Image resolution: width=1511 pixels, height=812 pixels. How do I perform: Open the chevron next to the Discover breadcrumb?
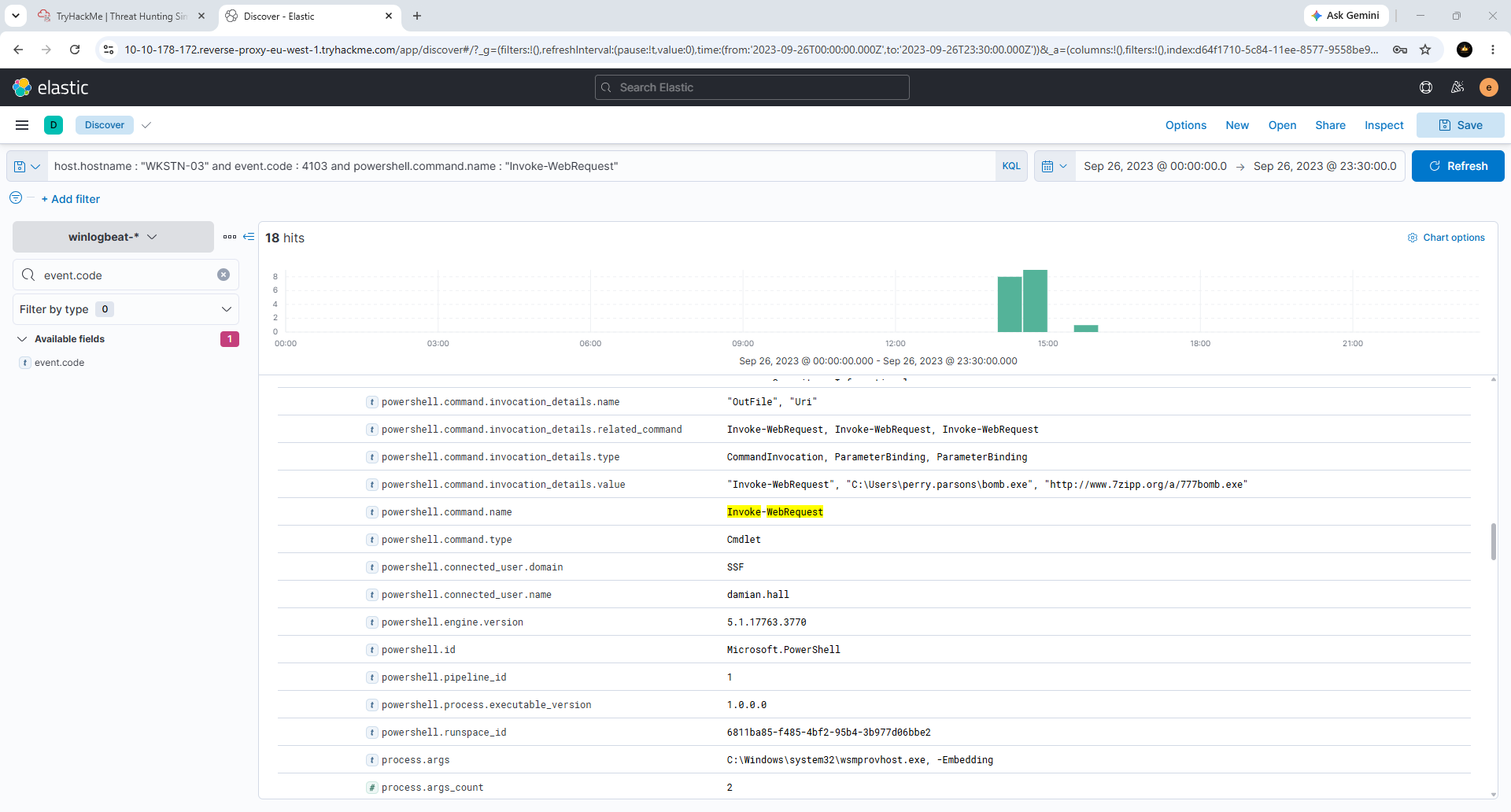[x=146, y=125]
